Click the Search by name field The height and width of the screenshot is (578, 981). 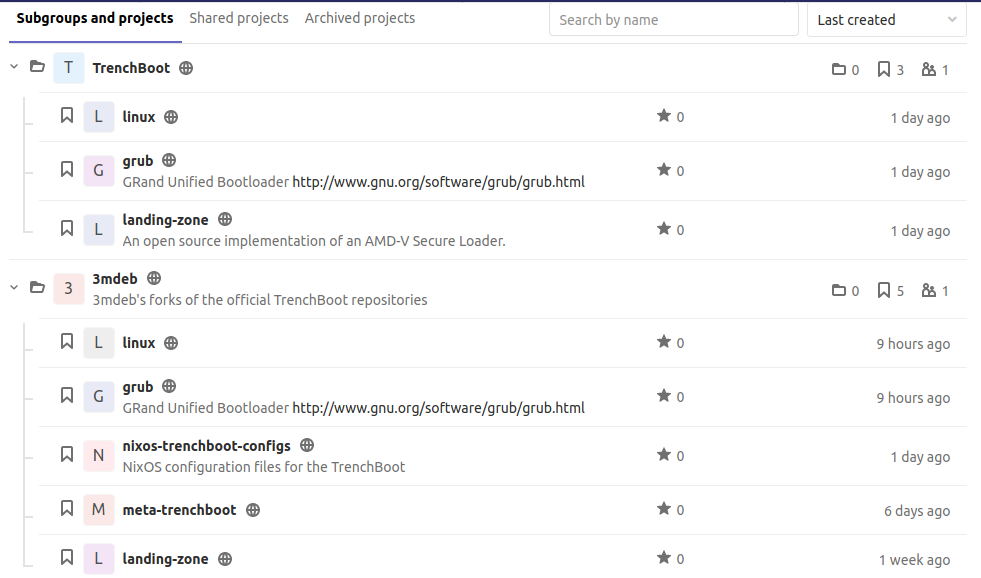click(673, 19)
